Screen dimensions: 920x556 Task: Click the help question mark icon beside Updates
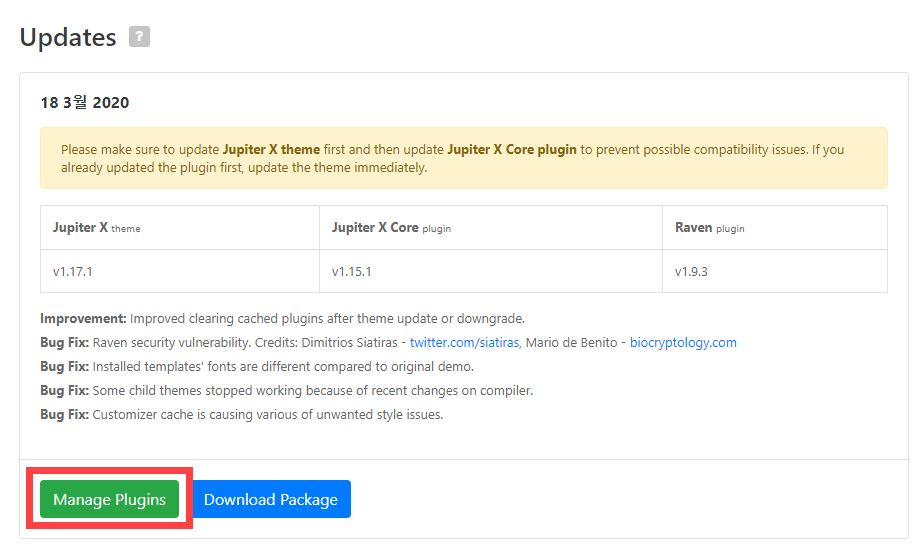point(139,36)
